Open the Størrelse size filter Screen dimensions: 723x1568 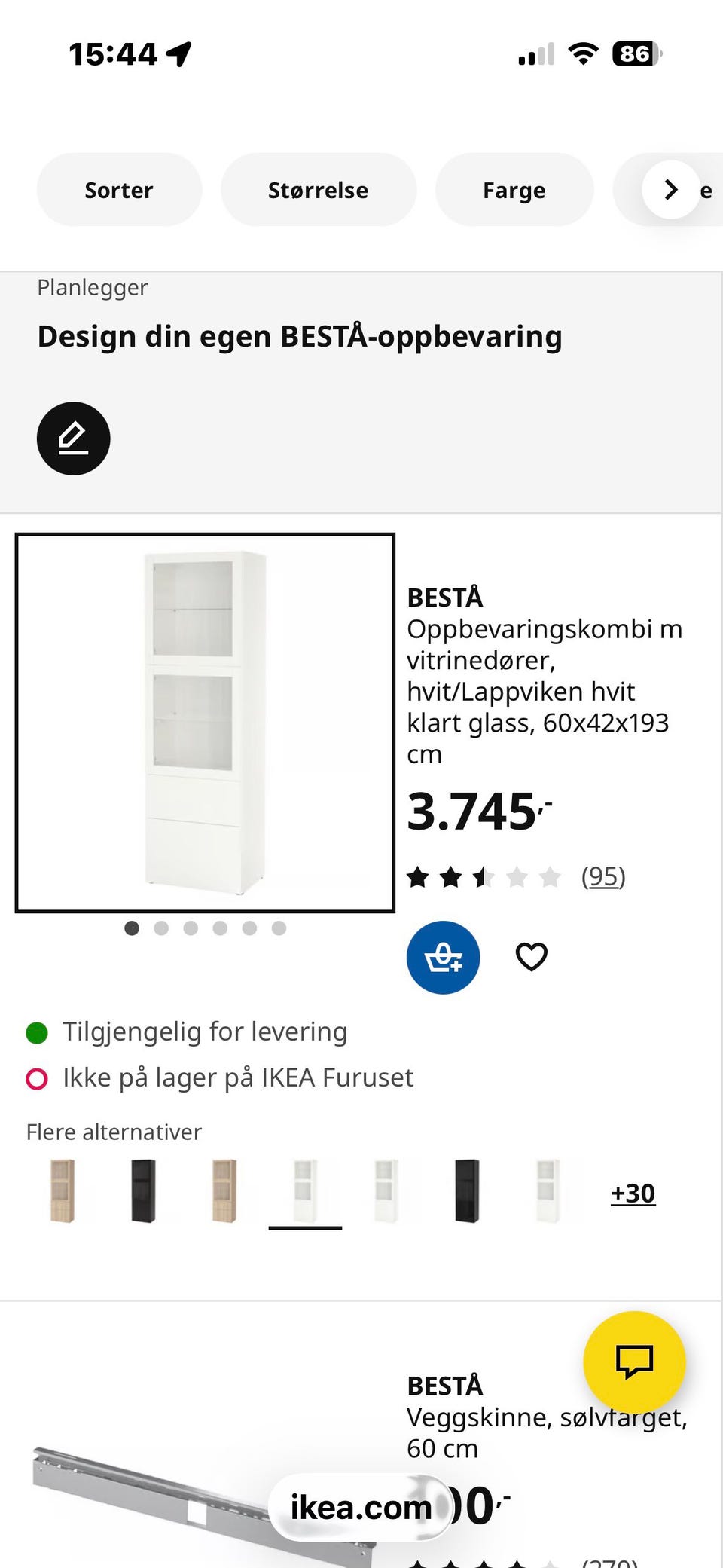318,190
